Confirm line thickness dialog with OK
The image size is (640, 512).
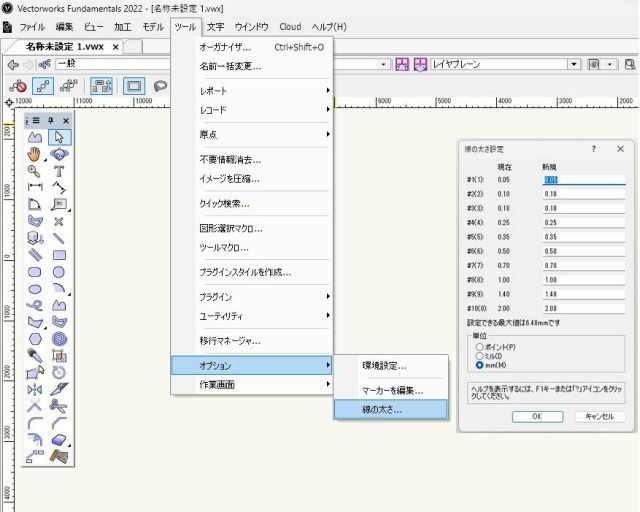537,416
